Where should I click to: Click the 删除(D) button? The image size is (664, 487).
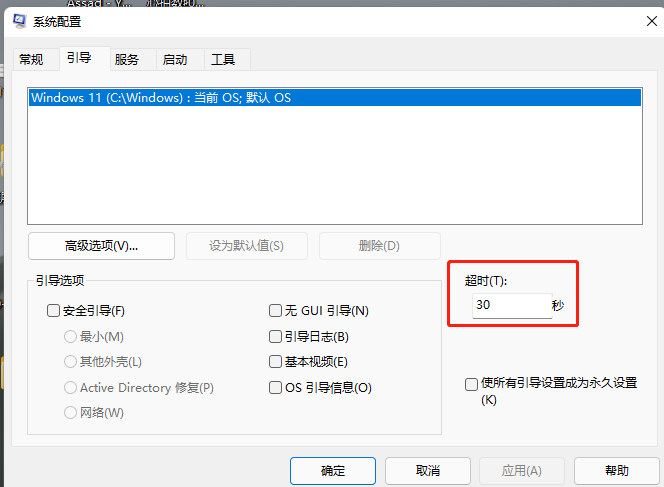pos(379,246)
